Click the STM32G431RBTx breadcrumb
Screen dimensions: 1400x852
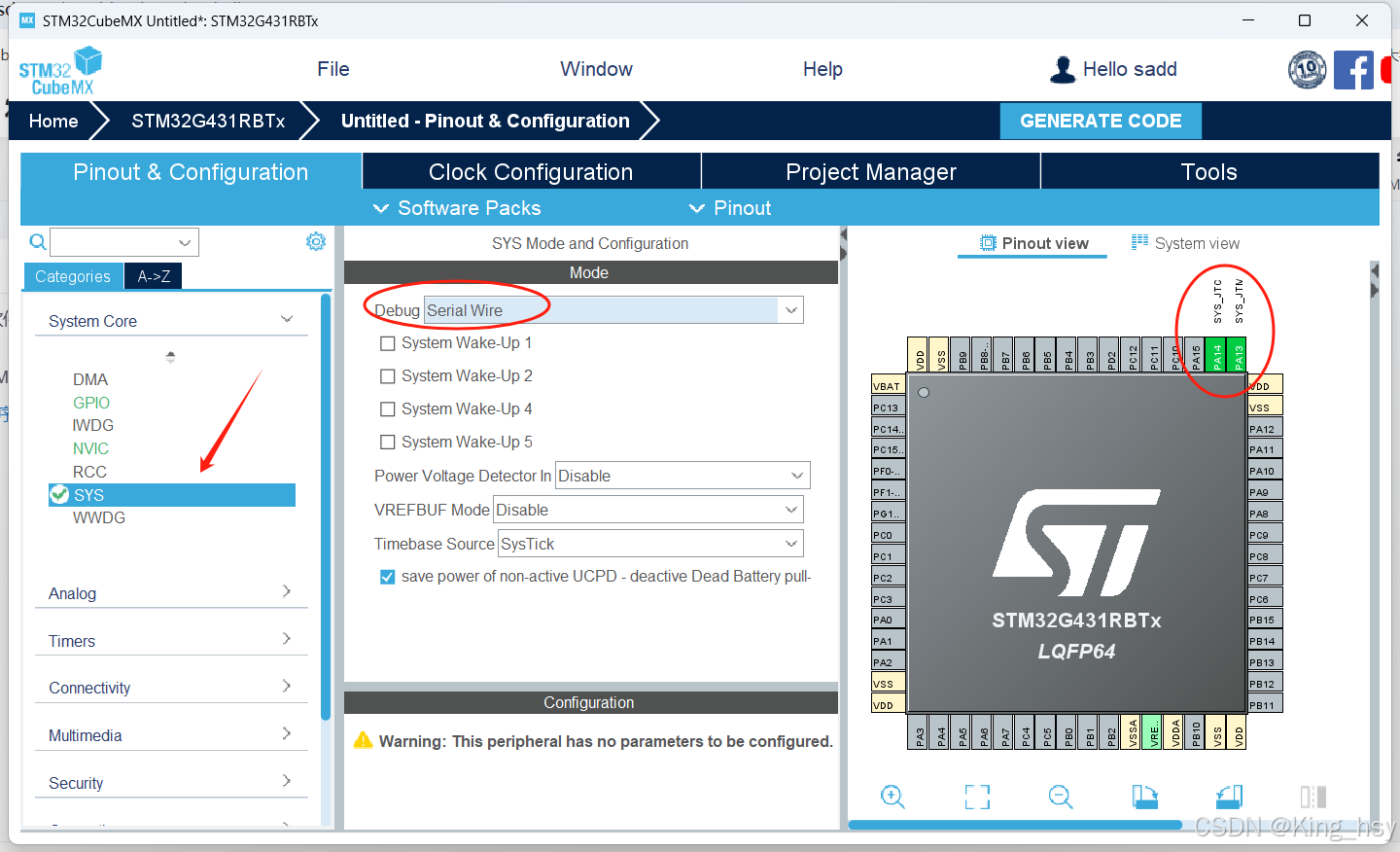point(208,121)
